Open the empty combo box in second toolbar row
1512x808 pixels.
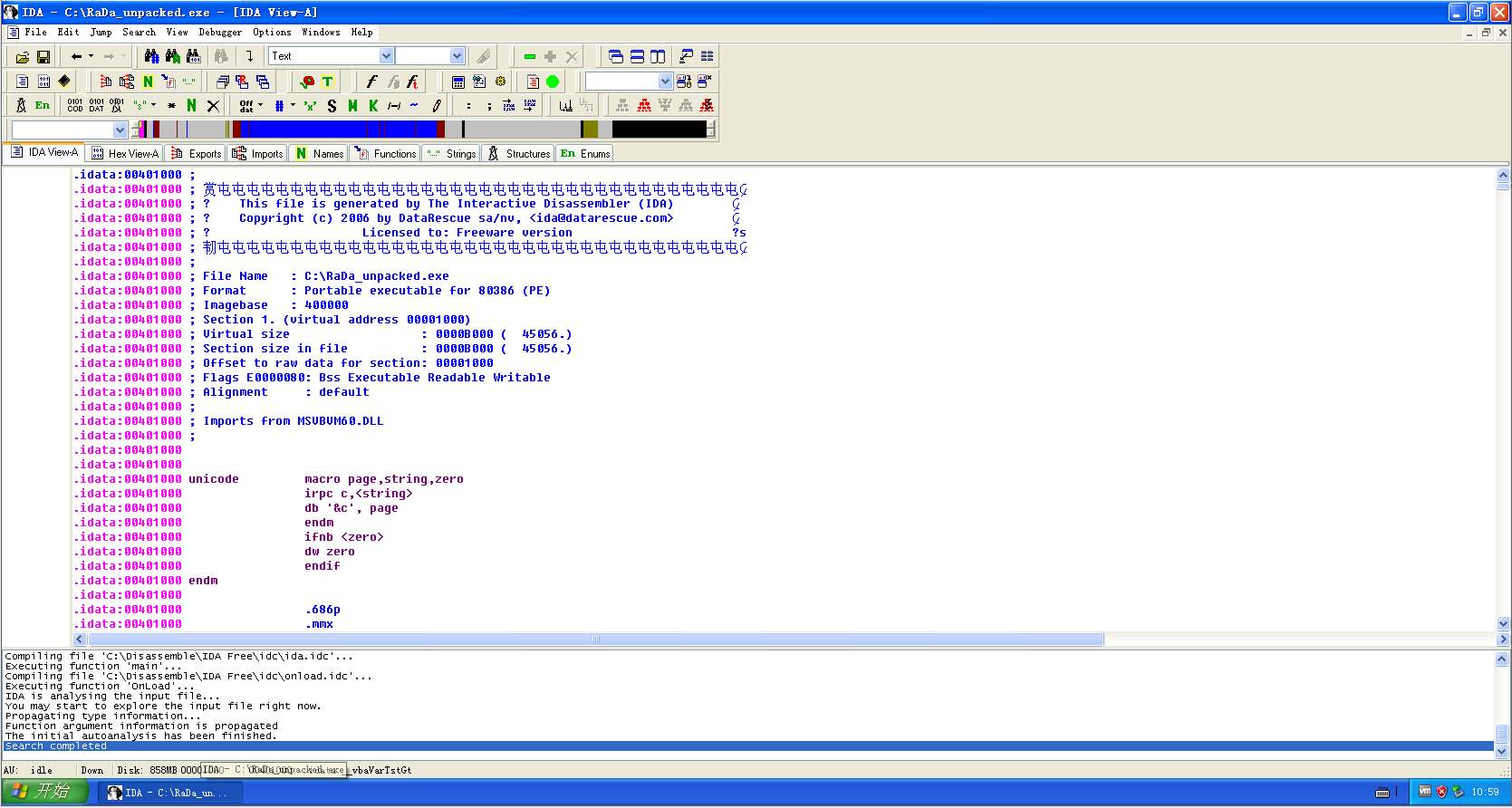pyautogui.click(x=629, y=82)
